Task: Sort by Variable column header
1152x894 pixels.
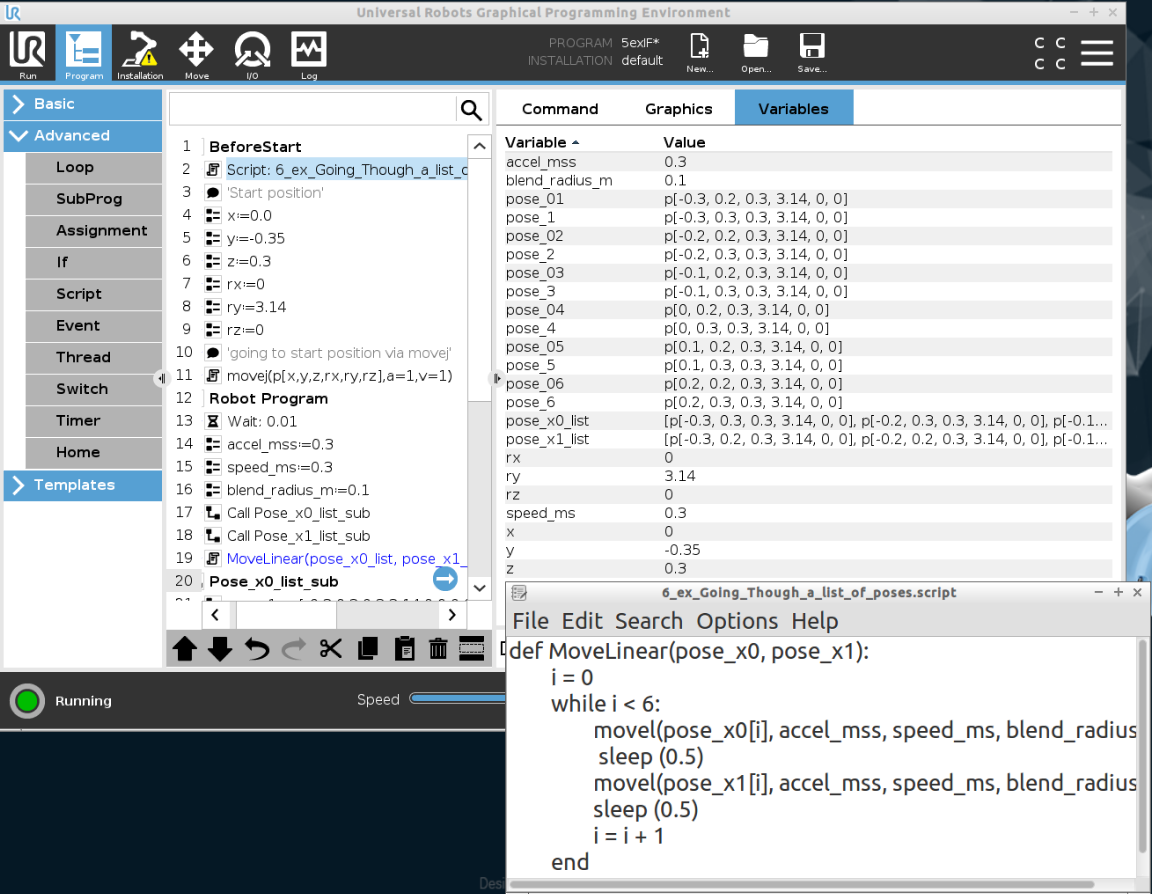Action: pyautogui.click(x=542, y=143)
